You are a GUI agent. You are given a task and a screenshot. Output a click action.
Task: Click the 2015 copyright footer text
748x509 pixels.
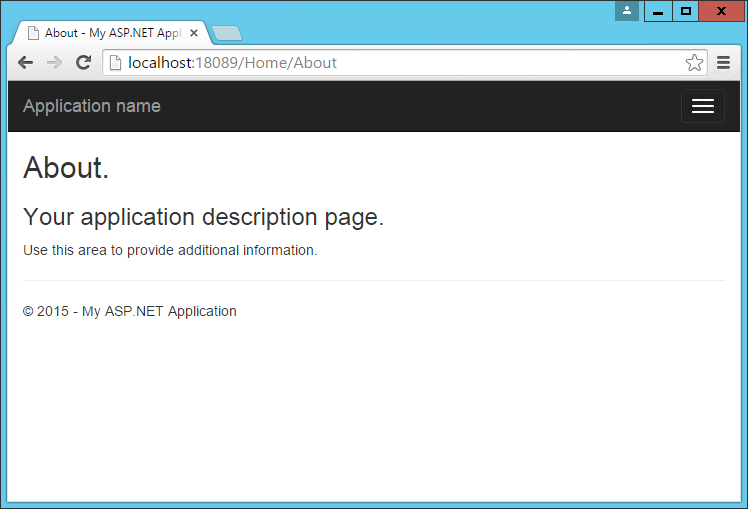pyautogui.click(x=130, y=311)
